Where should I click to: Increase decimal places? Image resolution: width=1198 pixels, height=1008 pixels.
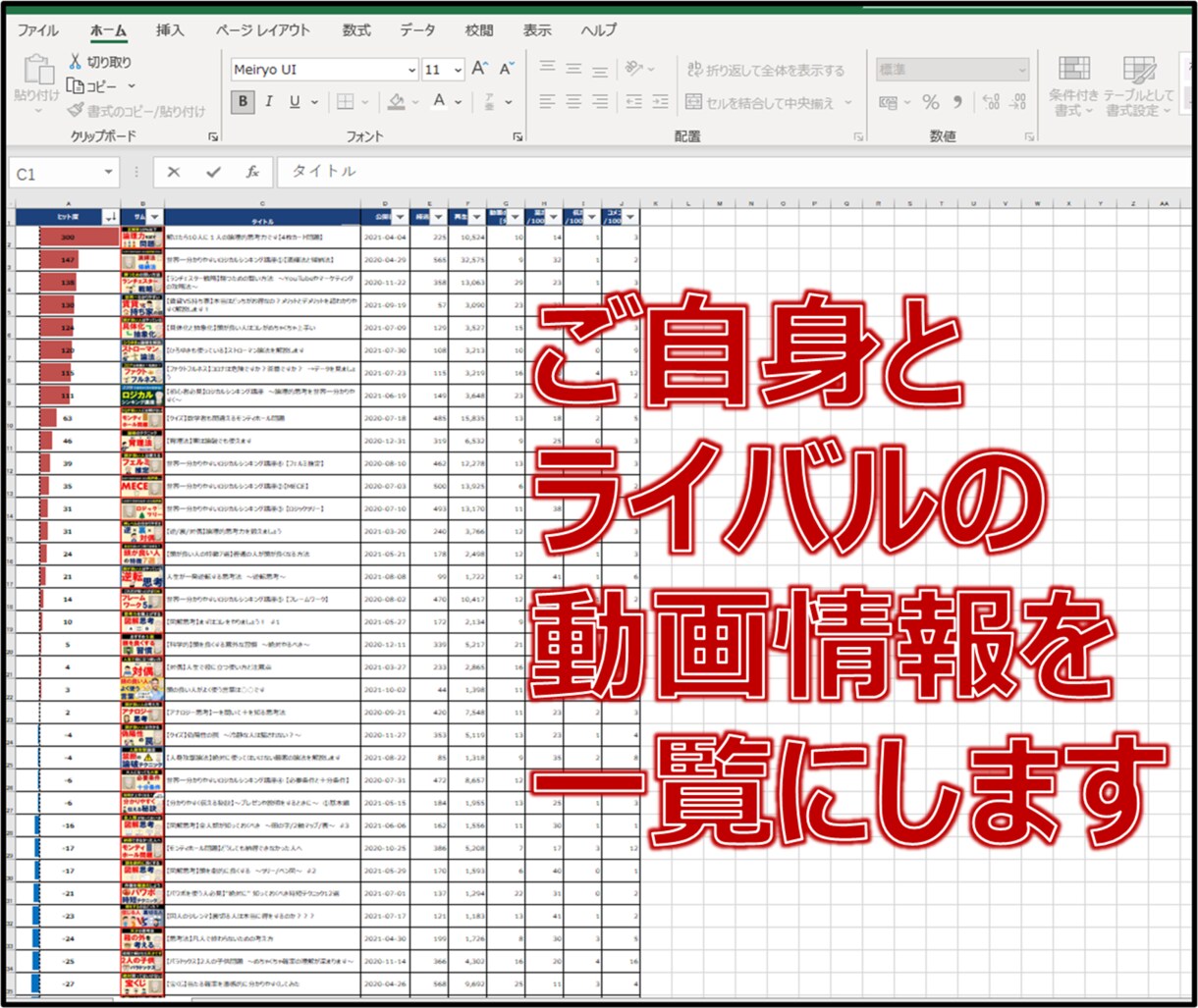[992, 102]
